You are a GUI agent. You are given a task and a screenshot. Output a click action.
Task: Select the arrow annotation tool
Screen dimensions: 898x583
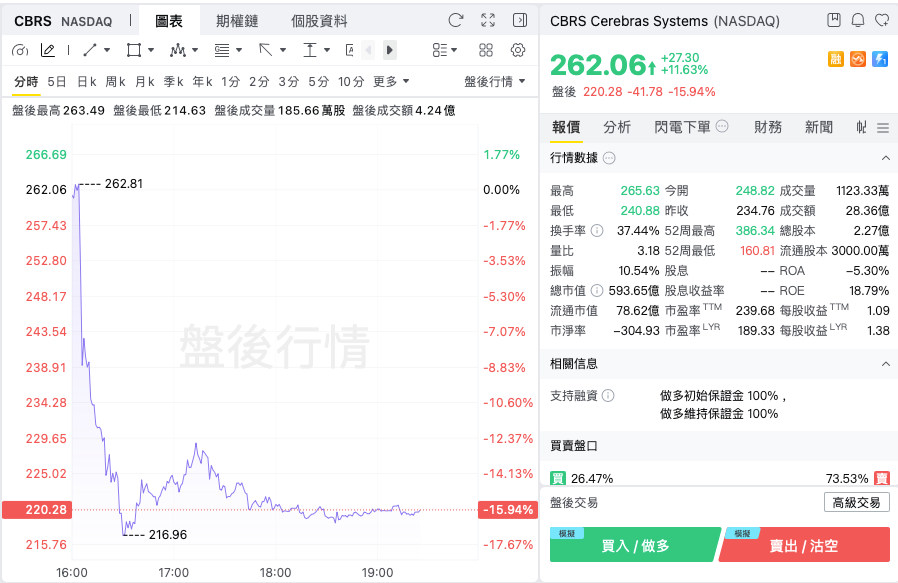[x=265, y=50]
